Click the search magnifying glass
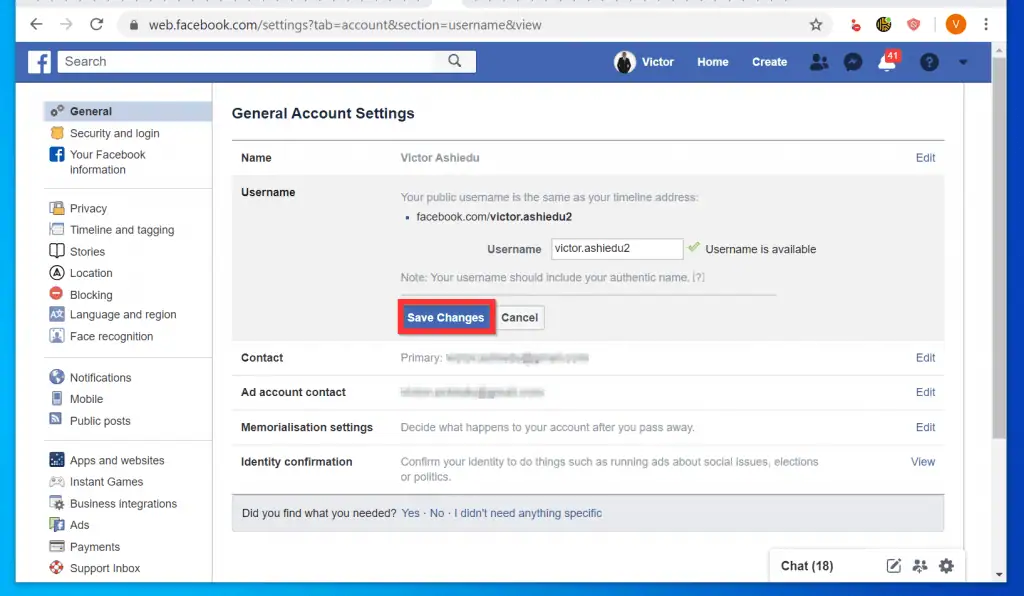Screen dimensions: 1024x596 (455, 61)
